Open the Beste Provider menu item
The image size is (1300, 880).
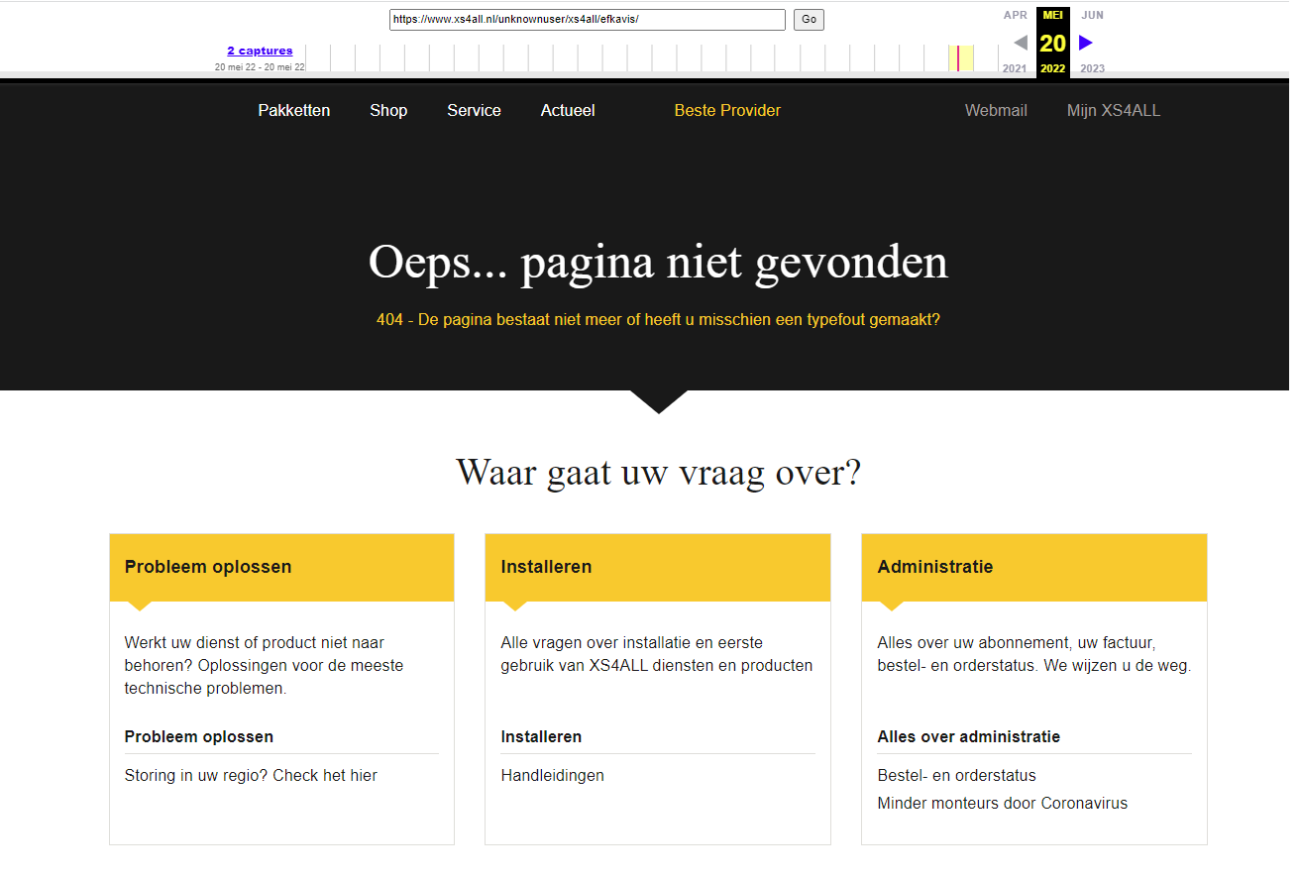coord(727,111)
